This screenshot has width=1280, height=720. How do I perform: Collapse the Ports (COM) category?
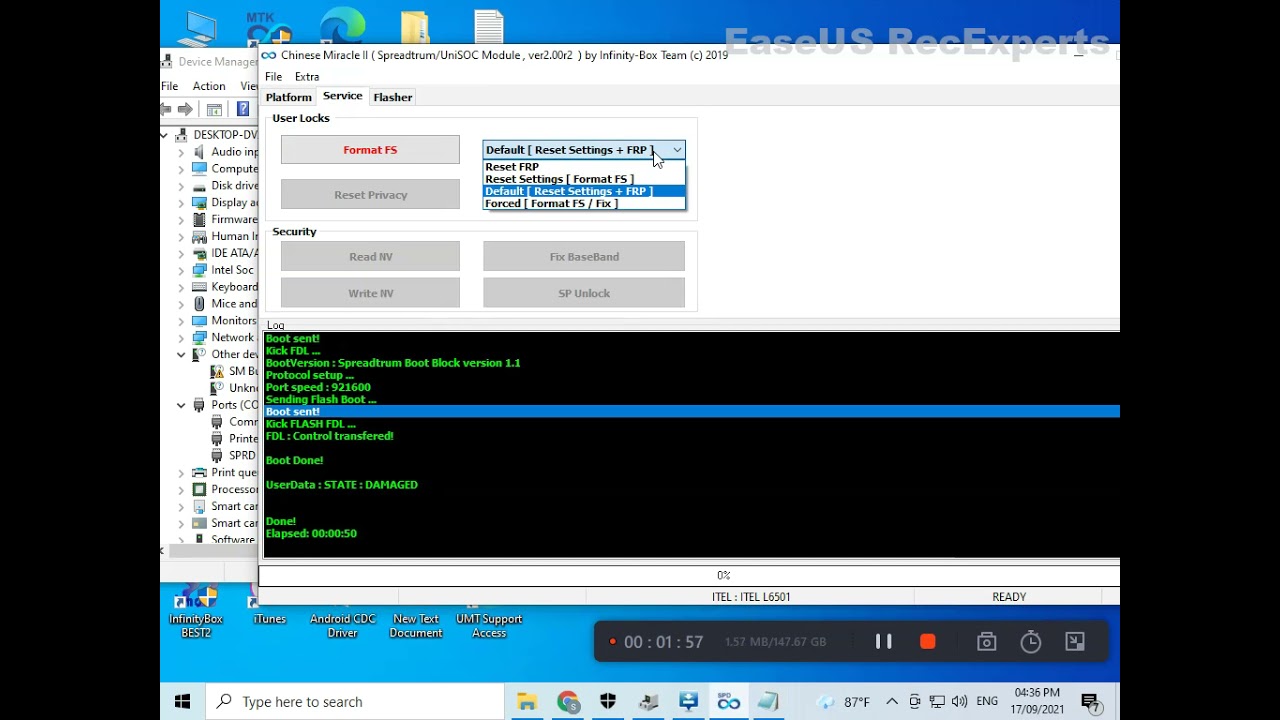[x=181, y=405]
